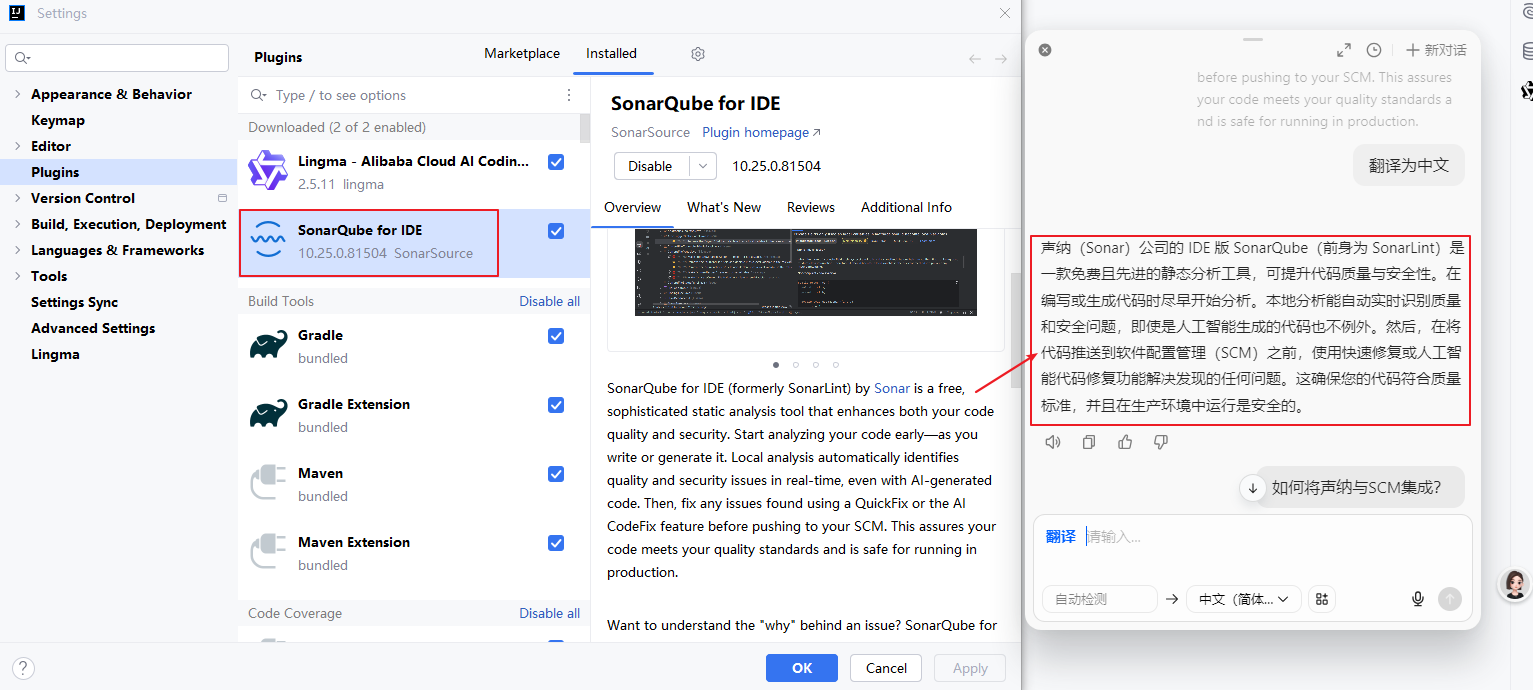Start a new chat with 新对话

point(1436,50)
